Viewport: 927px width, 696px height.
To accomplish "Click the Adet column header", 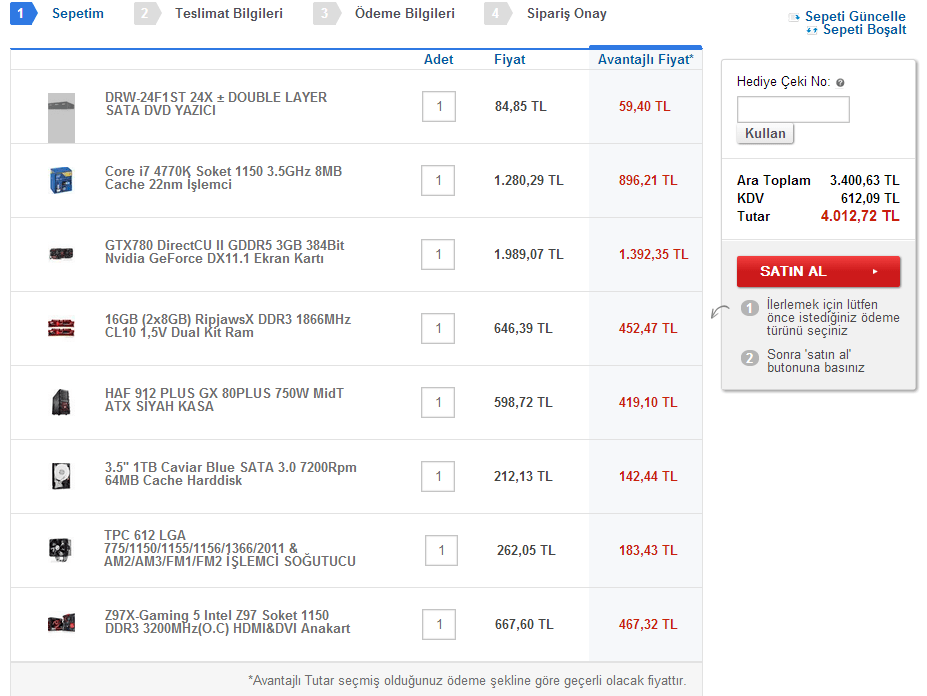I will coord(439,60).
